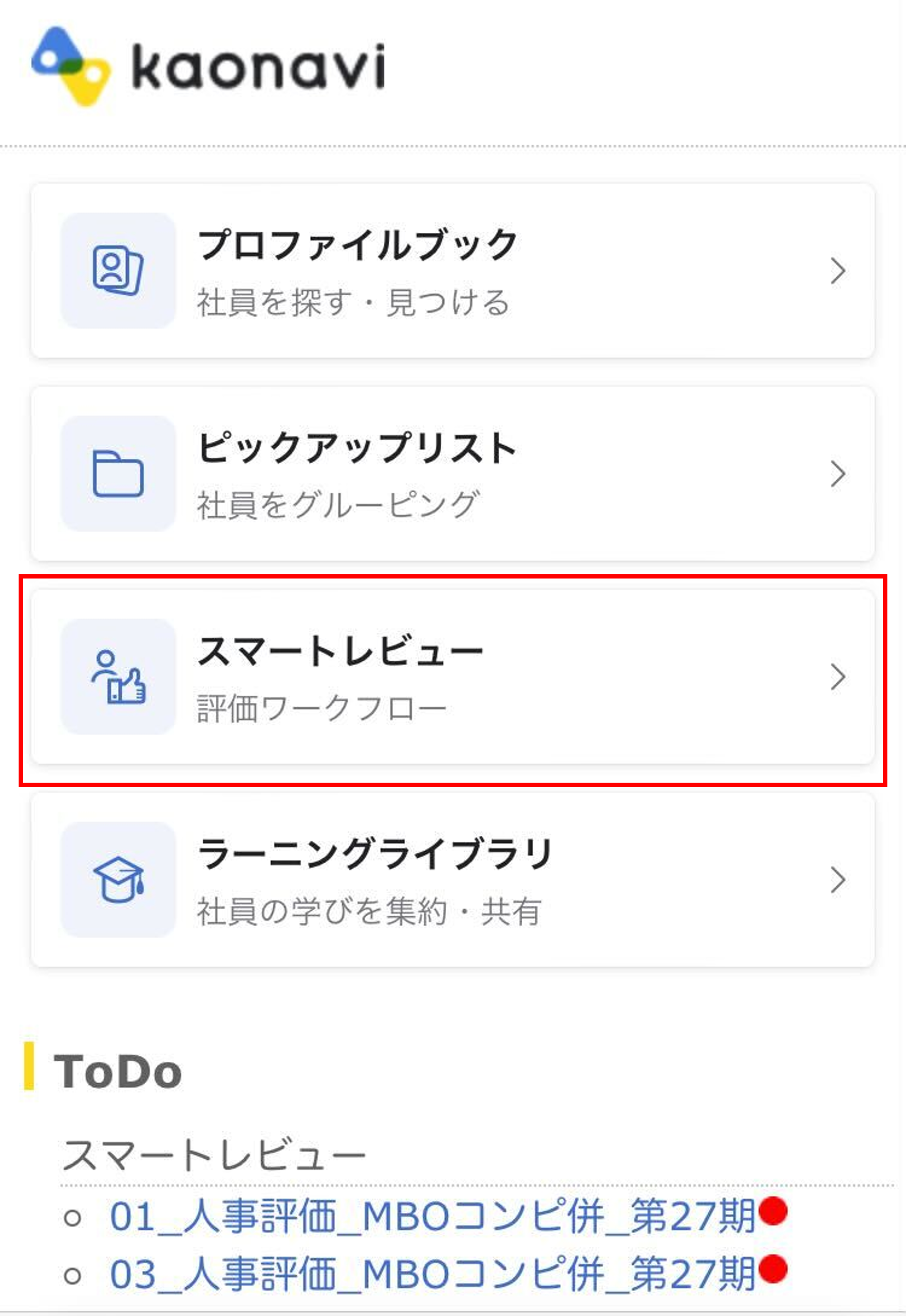Click the プロファイルブック profile cards icon
This screenshot has width=906, height=1316.
118,270
